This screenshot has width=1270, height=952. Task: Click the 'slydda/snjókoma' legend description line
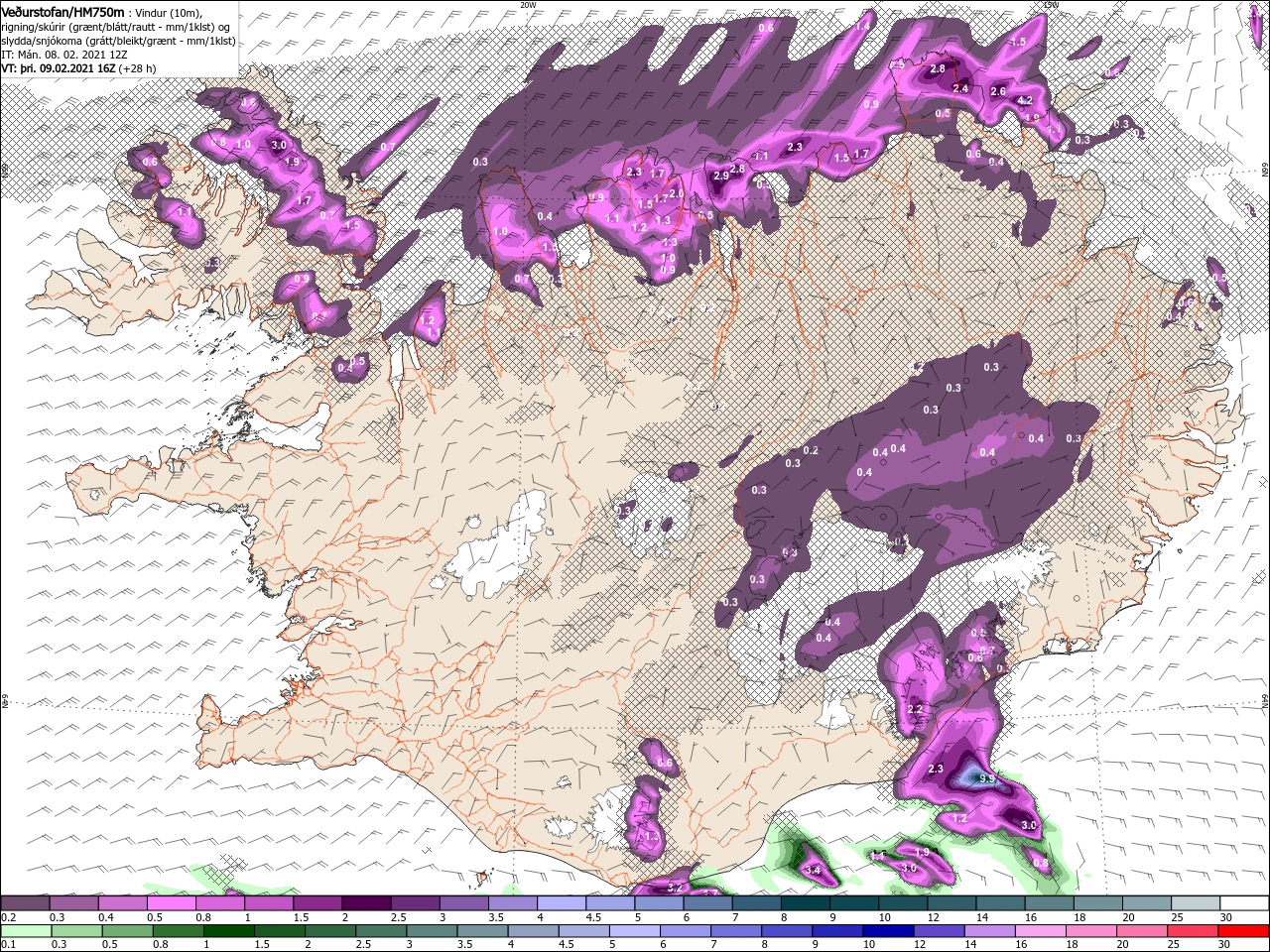point(119,41)
